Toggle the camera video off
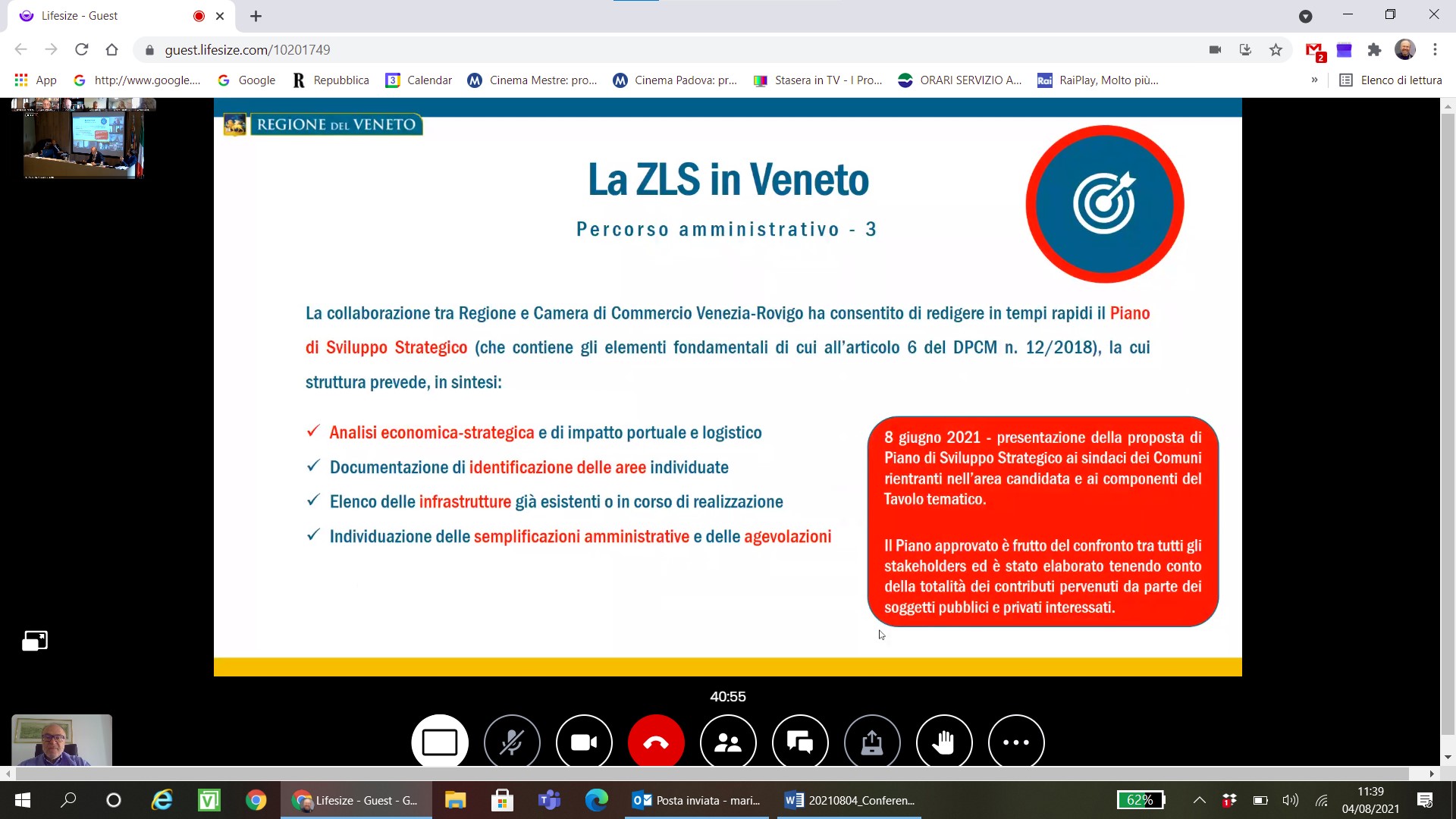Viewport: 1456px width, 819px height. tap(584, 742)
